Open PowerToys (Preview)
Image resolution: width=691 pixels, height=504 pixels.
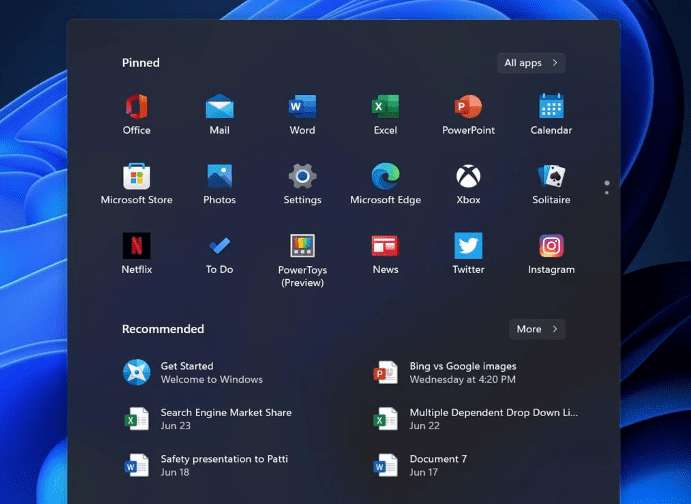[302, 260]
